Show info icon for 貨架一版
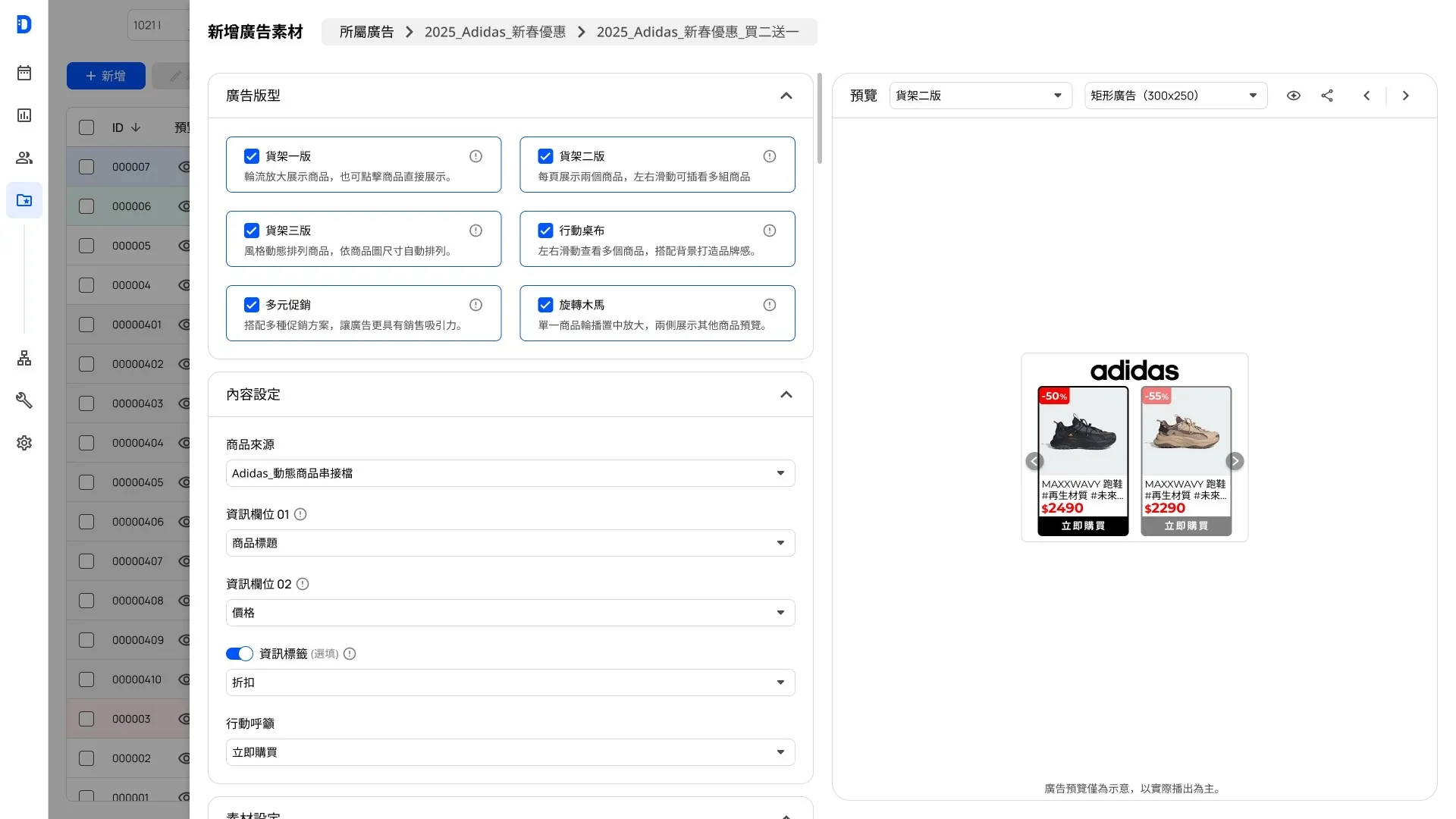Image resolution: width=1456 pixels, height=819 pixels. point(475,156)
